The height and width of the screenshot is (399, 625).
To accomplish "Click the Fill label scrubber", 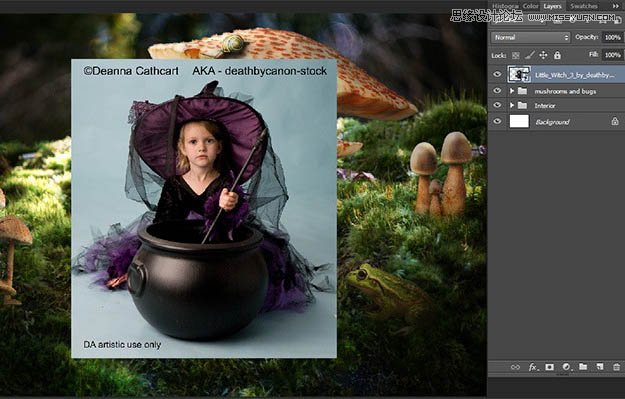I will click(x=594, y=55).
